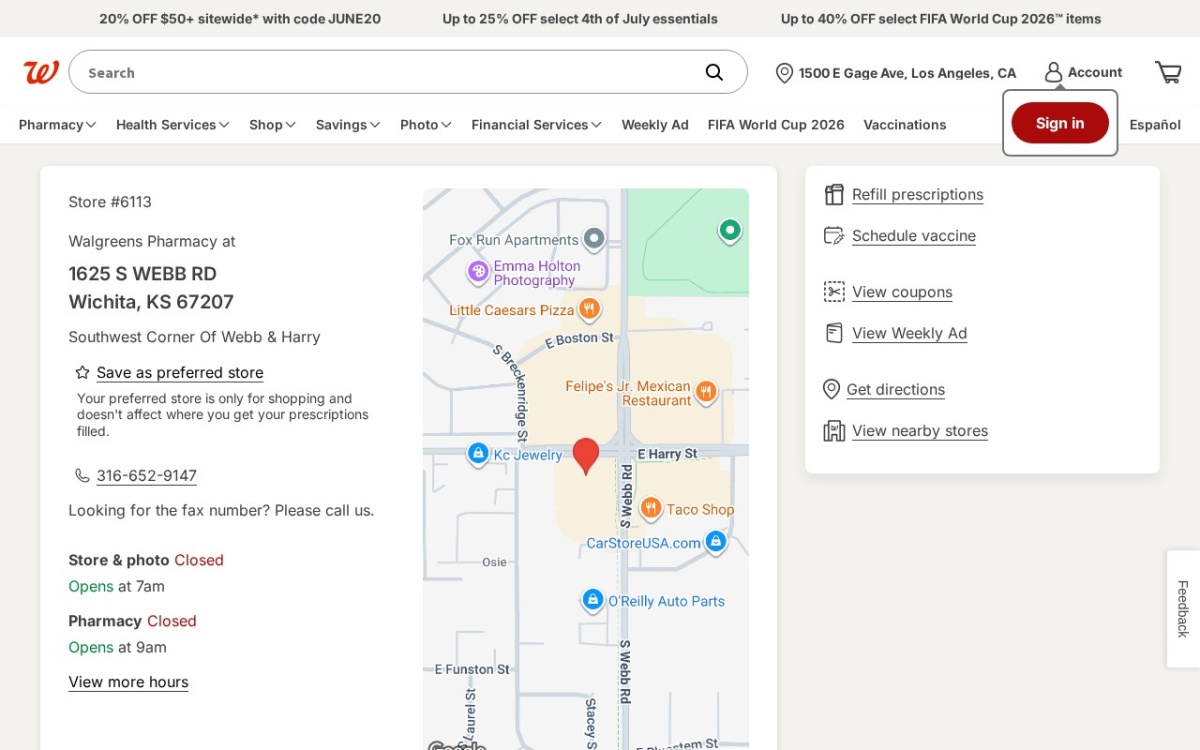Open FIFA World Cup 2026 nav item
The image size is (1200, 750).
776,125
